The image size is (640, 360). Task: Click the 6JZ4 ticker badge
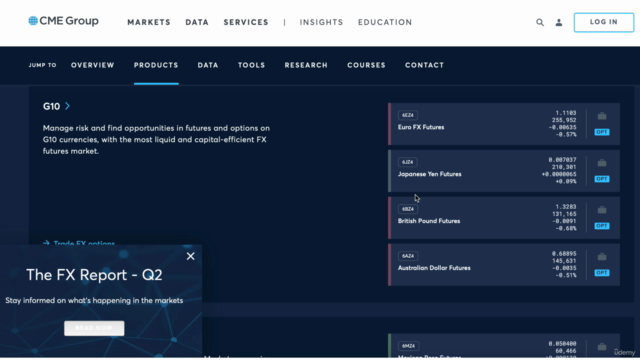coord(407,162)
